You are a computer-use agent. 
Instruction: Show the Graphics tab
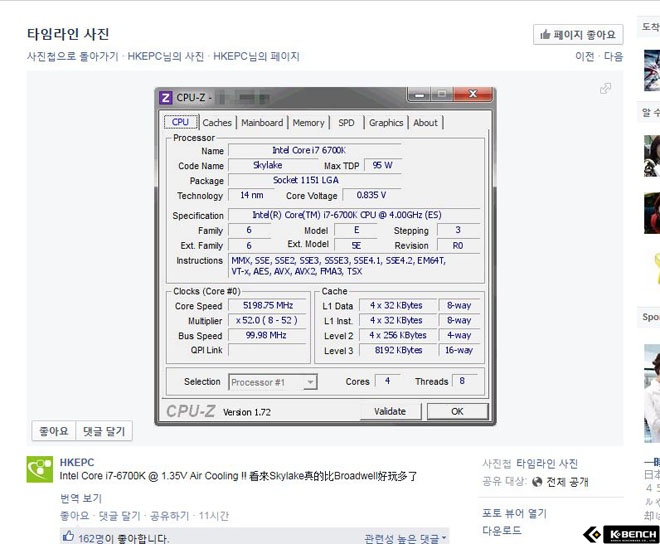point(386,123)
